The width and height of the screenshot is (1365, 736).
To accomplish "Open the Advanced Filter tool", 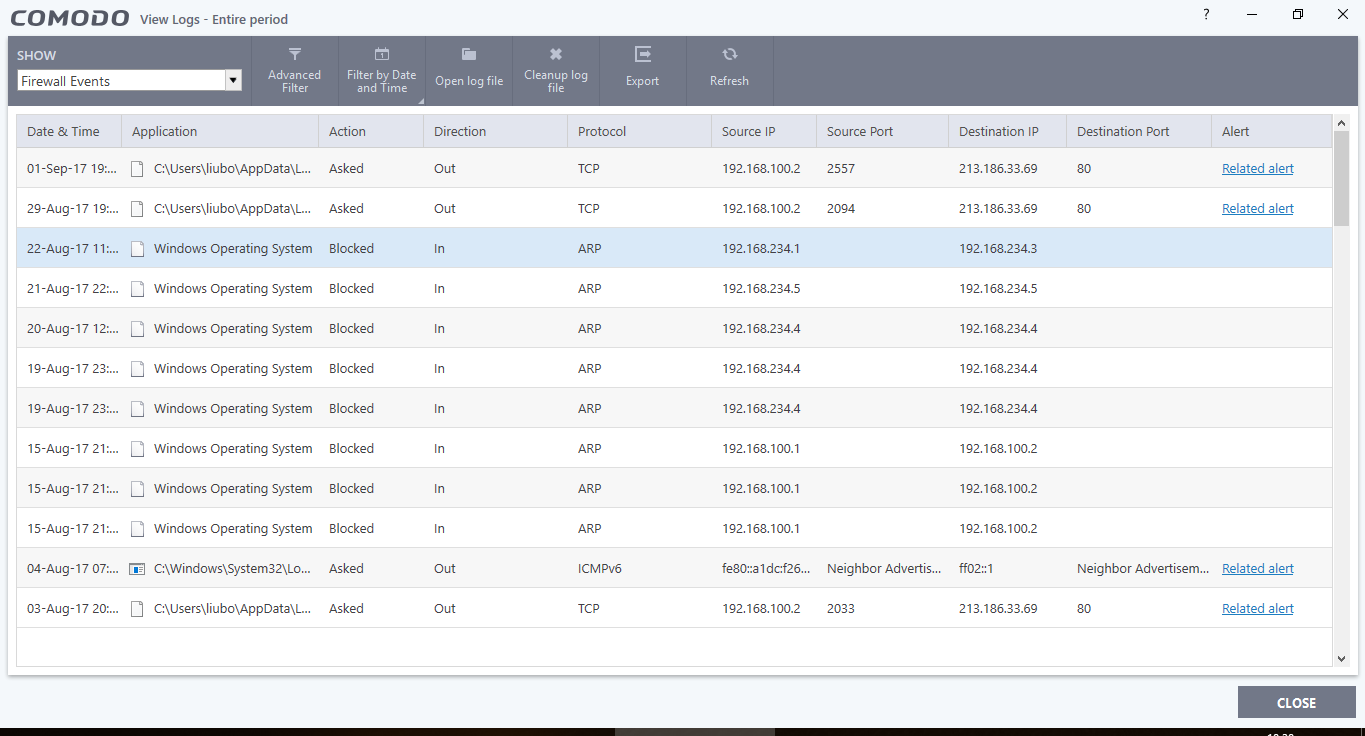I will click(295, 71).
